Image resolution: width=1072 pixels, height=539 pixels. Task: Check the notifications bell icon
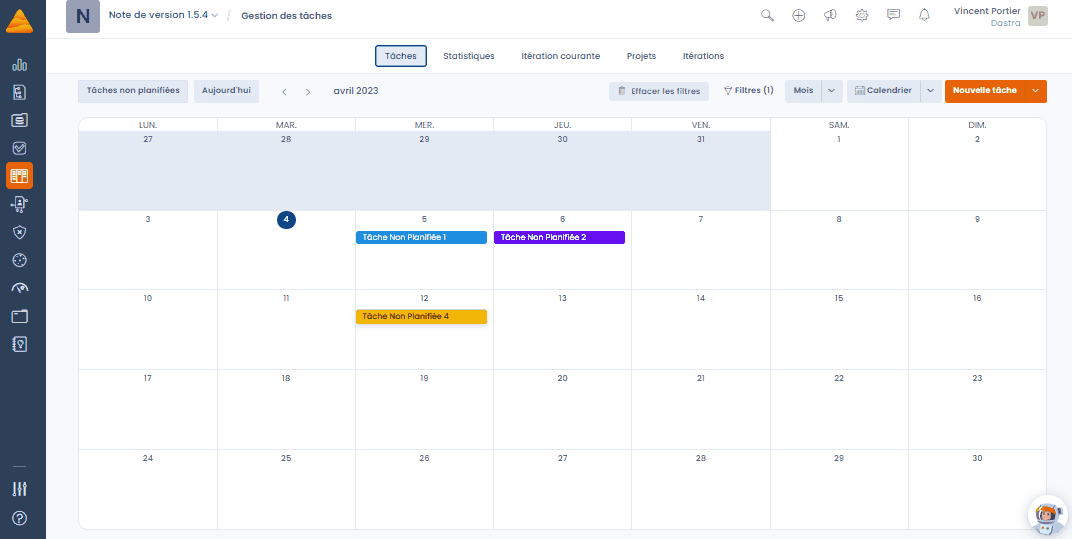click(x=924, y=15)
